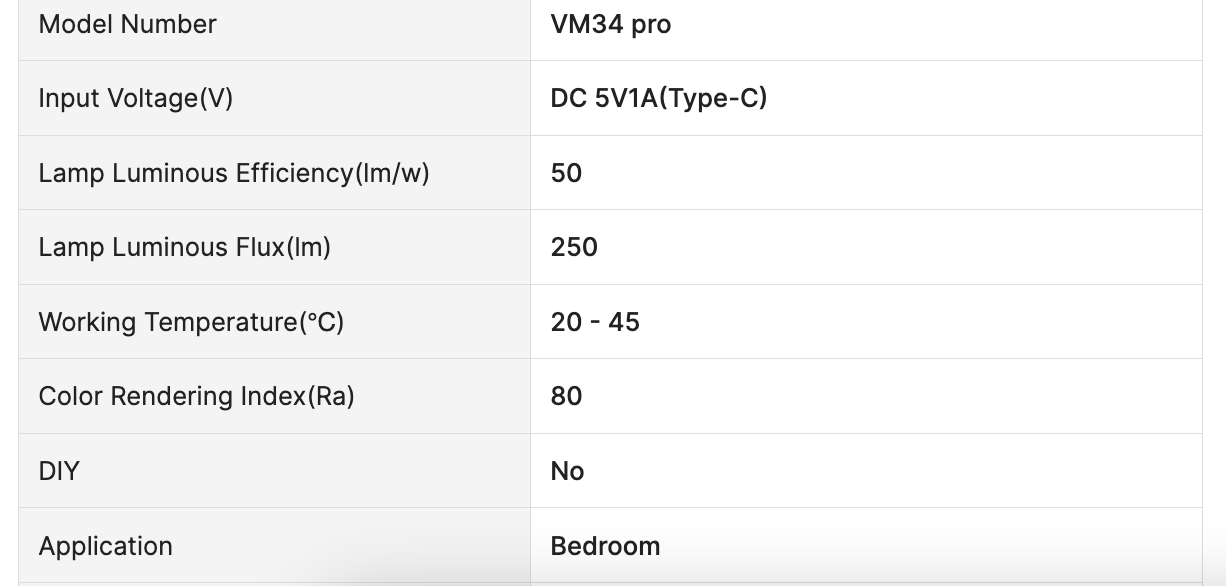Screen dimensions: 1226x586
Task: Select the DIY value No
Action: (x=567, y=471)
